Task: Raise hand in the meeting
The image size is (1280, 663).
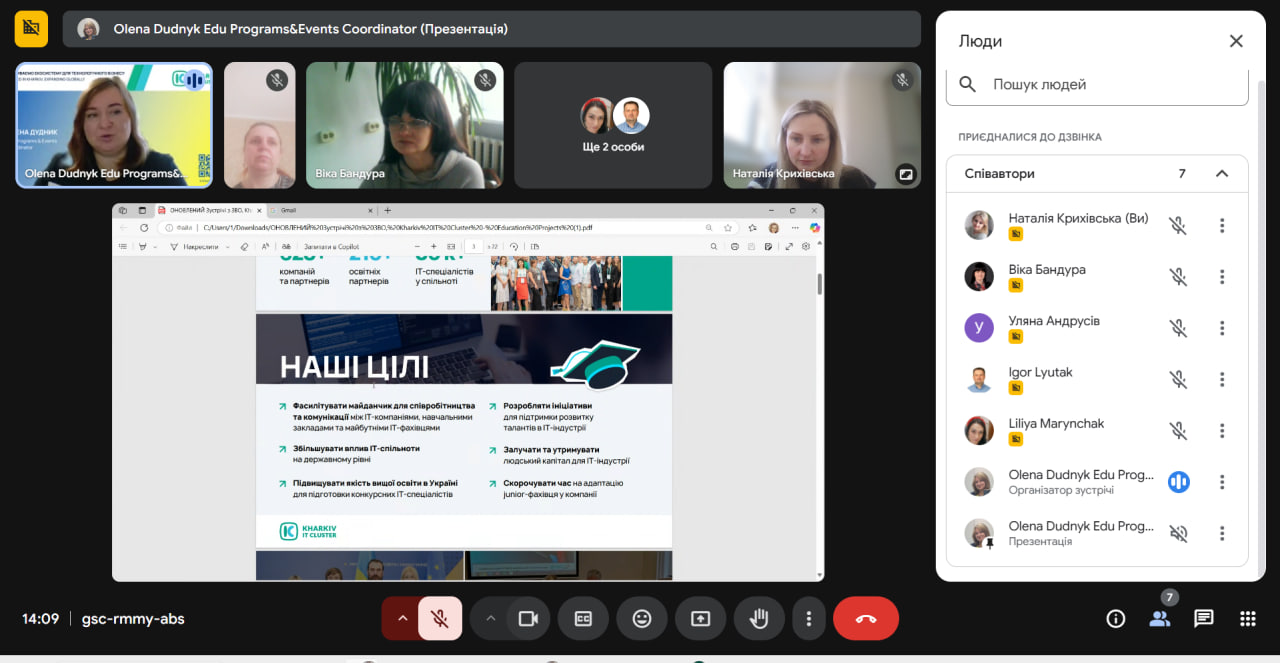Action: 759,618
